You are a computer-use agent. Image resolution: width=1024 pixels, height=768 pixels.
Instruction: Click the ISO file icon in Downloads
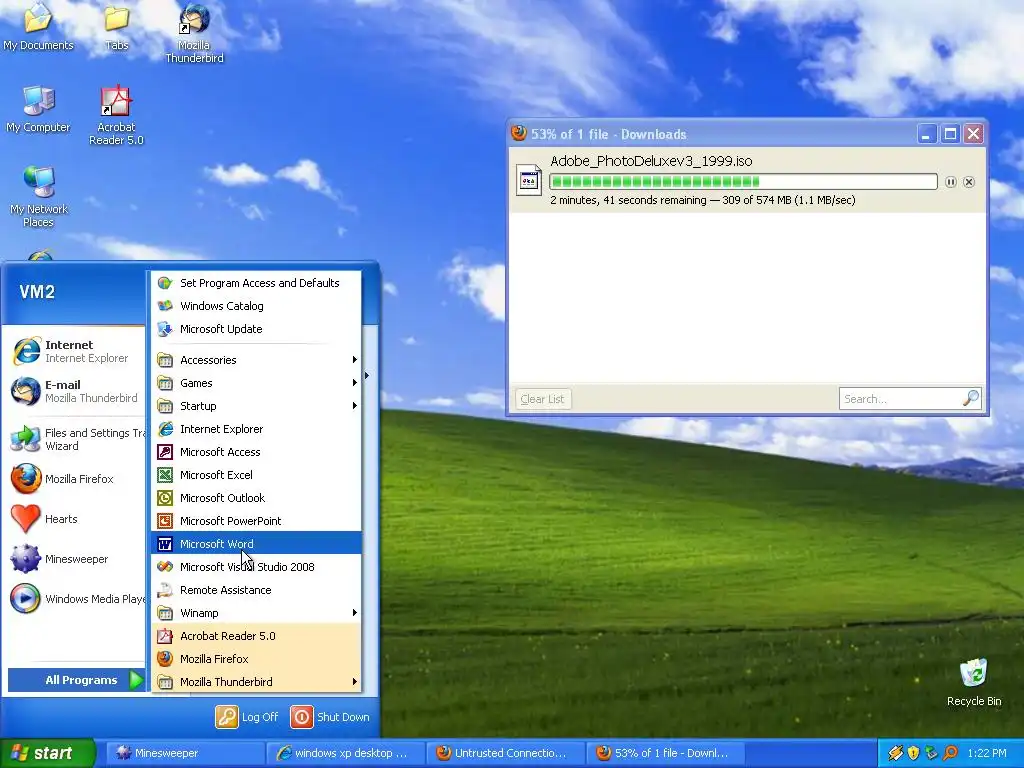pos(528,180)
